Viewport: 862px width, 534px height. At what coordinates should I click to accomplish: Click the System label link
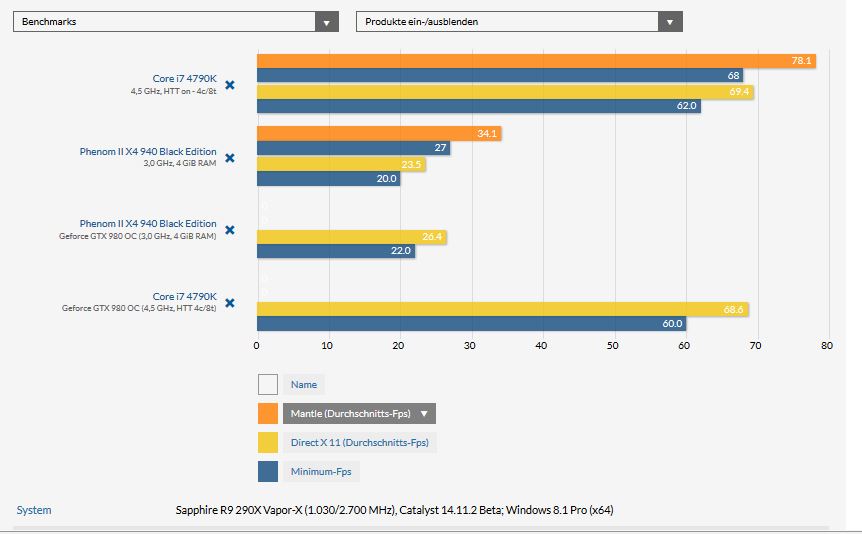tap(34, 510)
